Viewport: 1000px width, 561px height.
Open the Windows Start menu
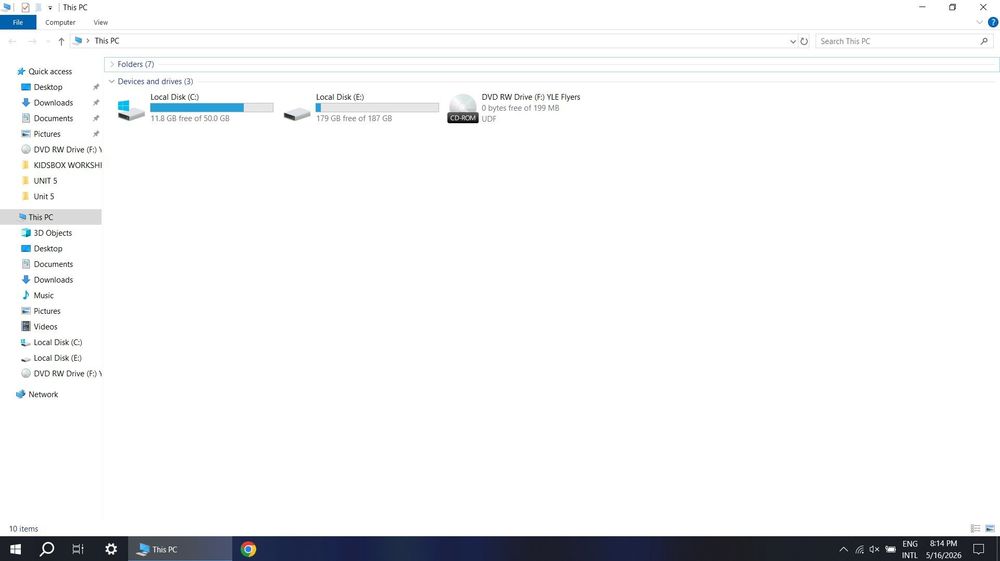pos(15,550)
